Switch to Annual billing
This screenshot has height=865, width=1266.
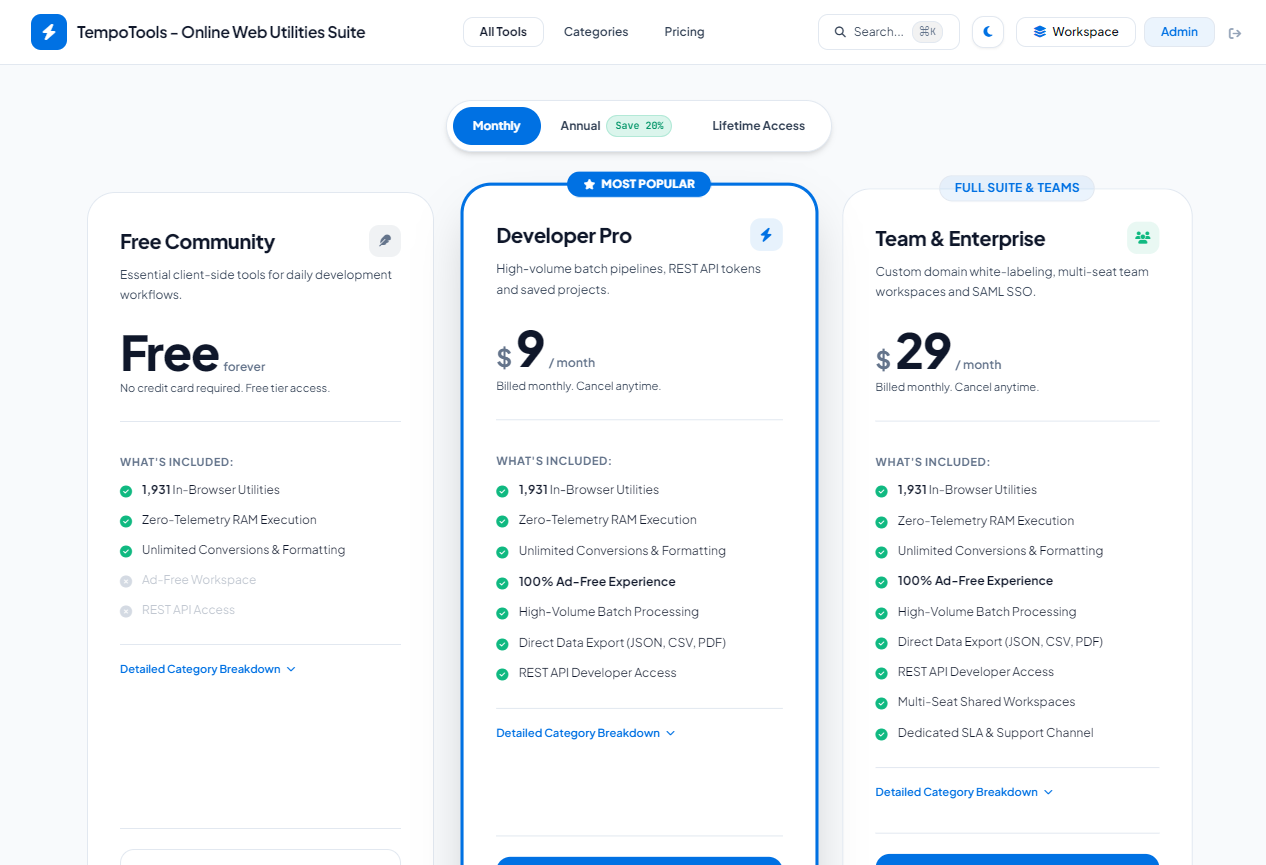(x=616, y=126)
